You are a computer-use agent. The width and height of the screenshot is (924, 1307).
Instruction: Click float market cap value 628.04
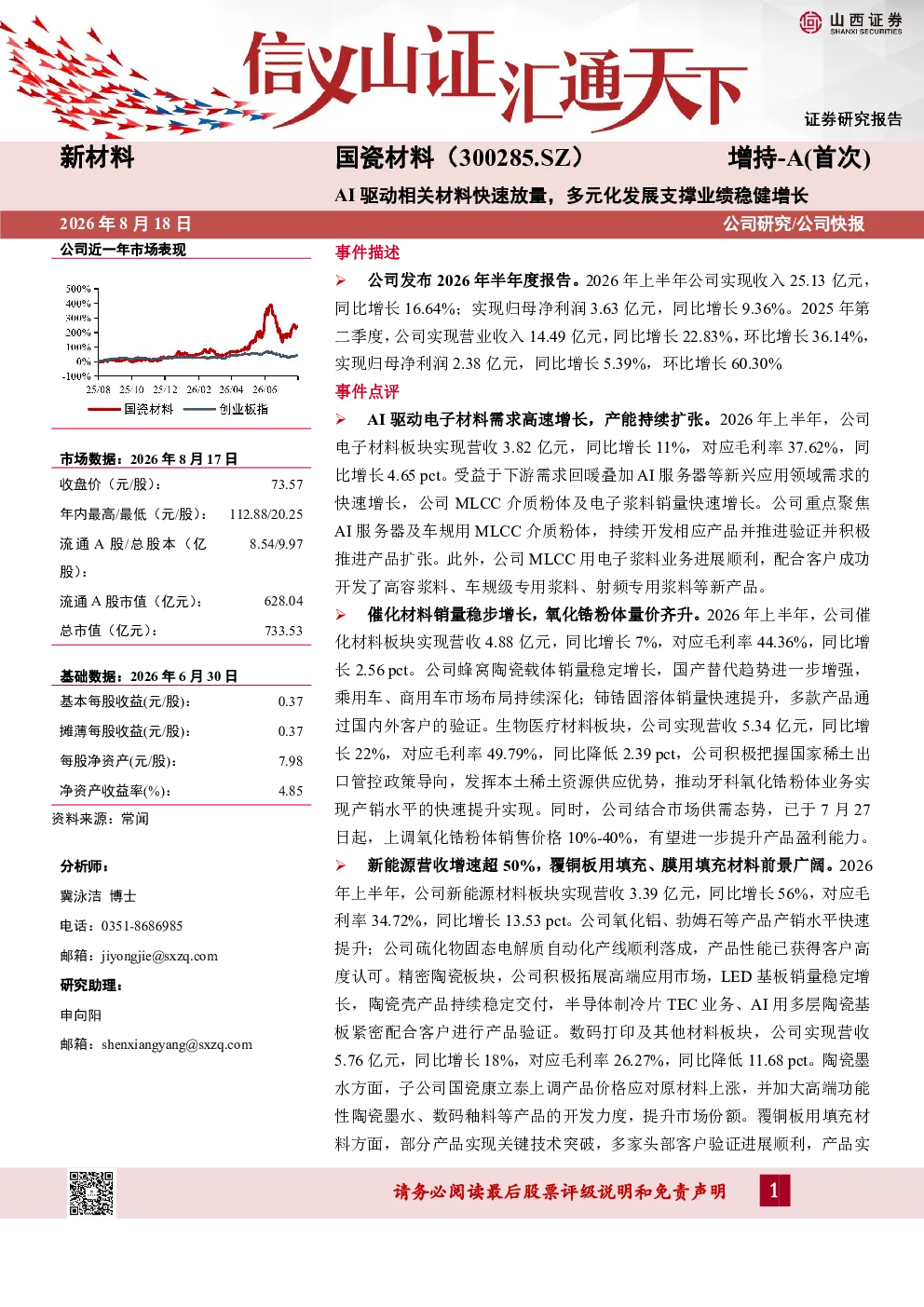click(283, 601)
